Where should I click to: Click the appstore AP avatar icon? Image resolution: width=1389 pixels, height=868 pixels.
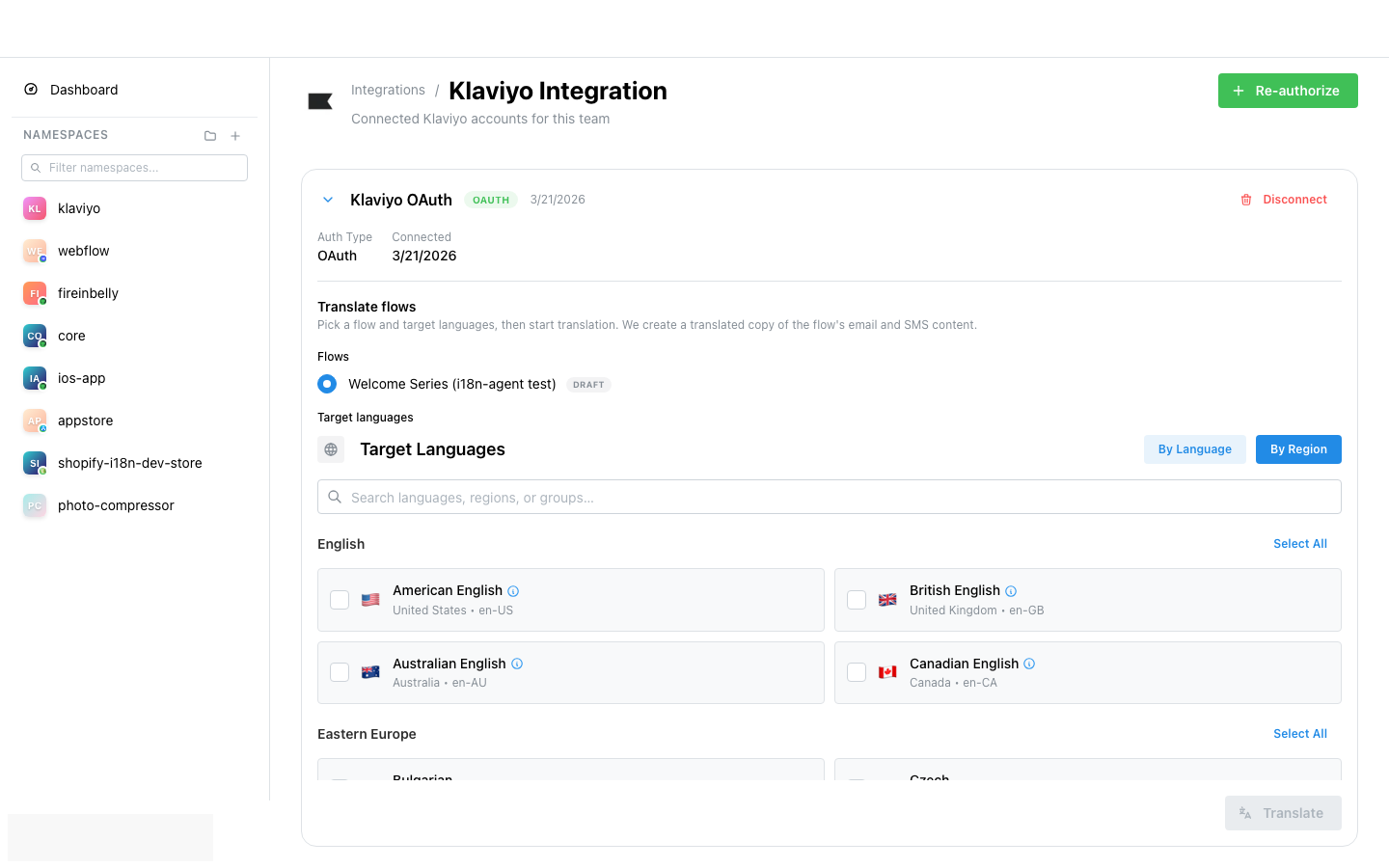point(35,420)
